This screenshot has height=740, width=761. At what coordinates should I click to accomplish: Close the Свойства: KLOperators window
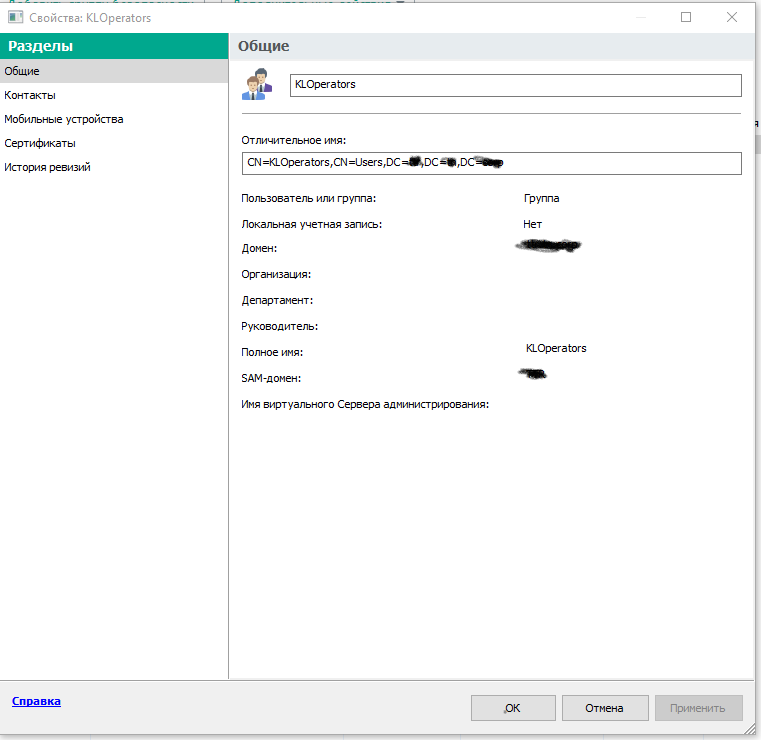[731, 17]
